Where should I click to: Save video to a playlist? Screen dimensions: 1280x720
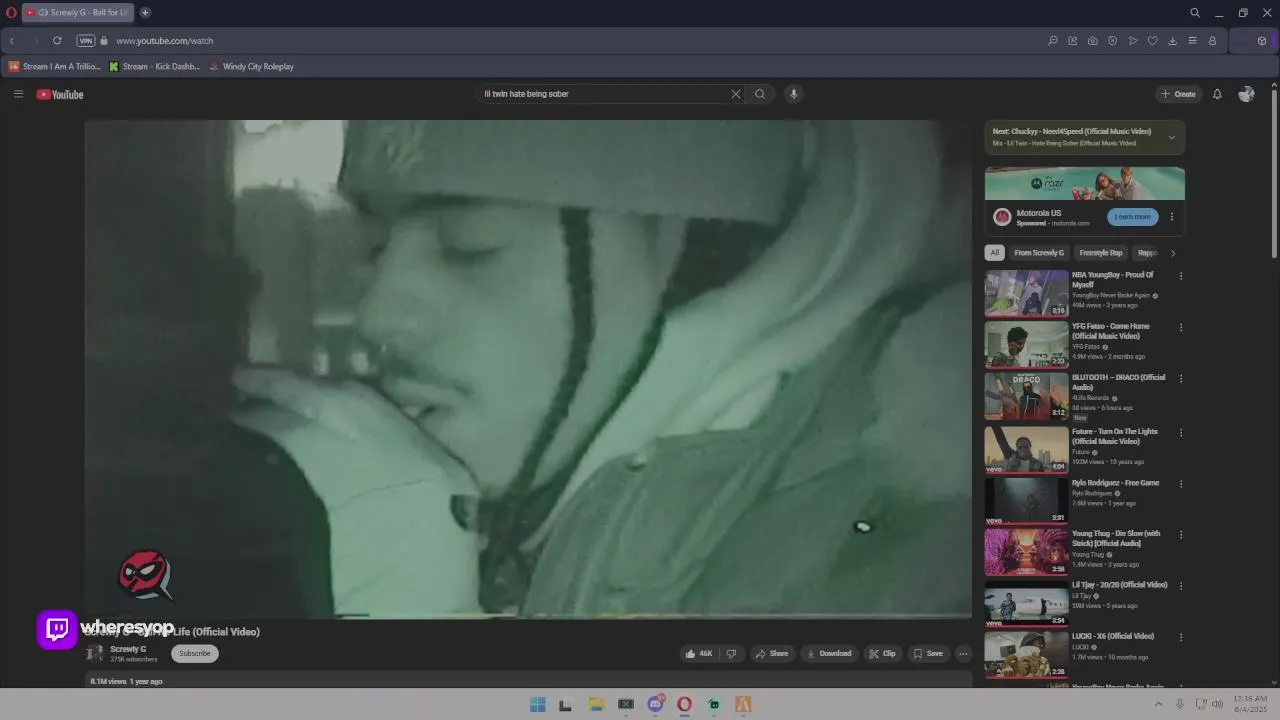927,654
